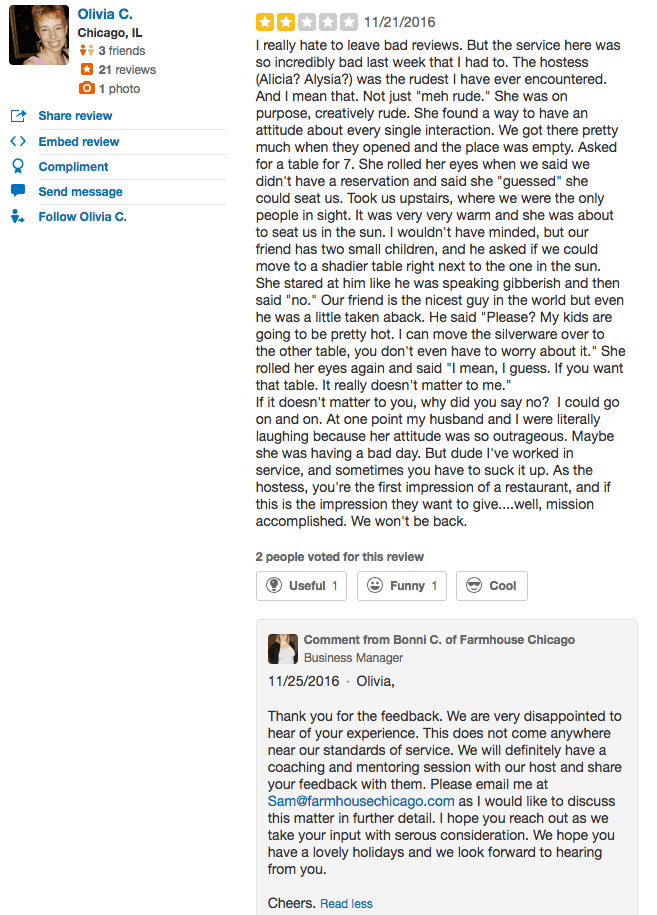Collapse Bonni's comment with Read less
Screen dimensions: 657x915
(345, 903)
